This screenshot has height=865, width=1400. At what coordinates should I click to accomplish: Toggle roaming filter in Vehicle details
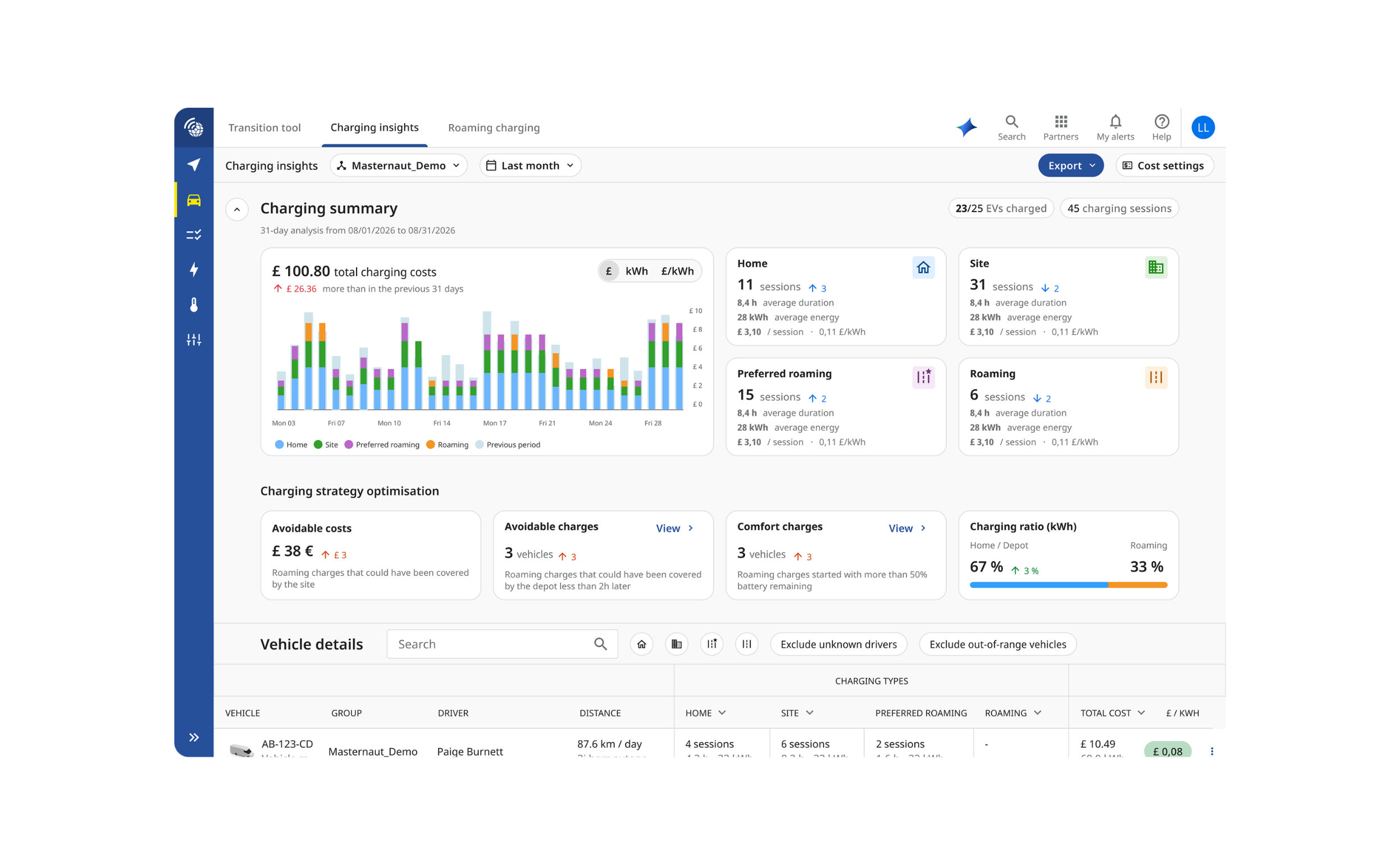click(x=746, y=644)
